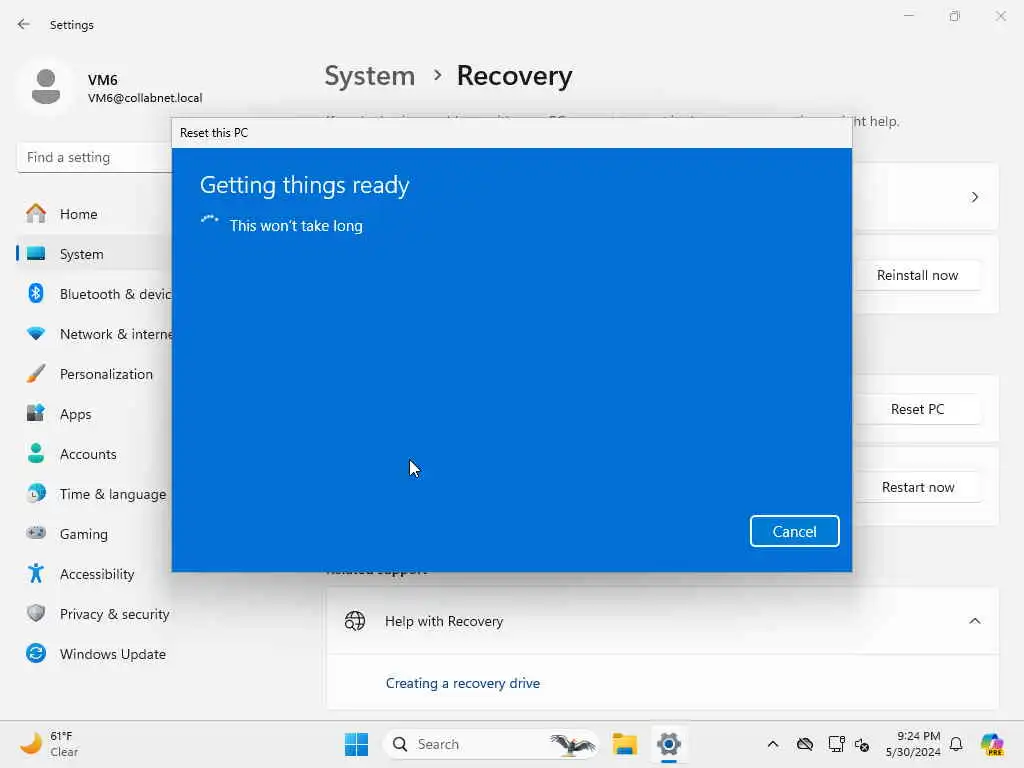
Task: Click the Settings back arrow
Action: click(24, 24)
